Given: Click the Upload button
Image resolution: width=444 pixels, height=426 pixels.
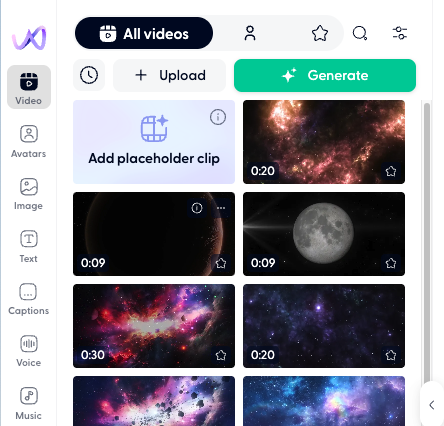Looking at the screenshot, I should pyautogui.click(x=170, y=75).
